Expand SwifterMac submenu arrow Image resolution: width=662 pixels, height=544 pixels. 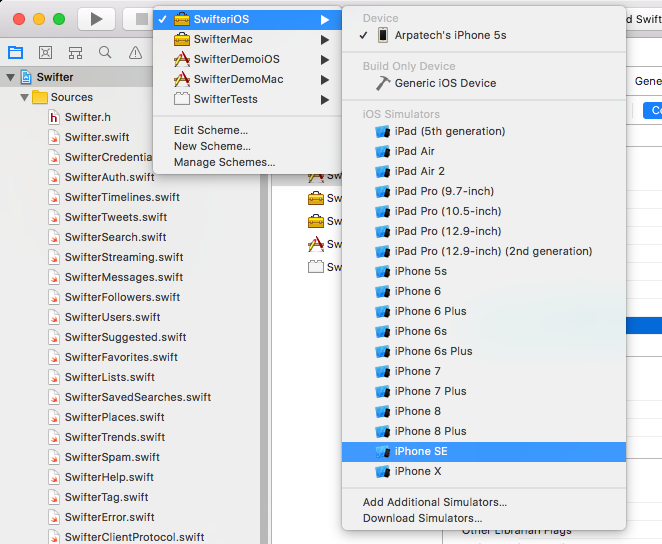(325, 40)
